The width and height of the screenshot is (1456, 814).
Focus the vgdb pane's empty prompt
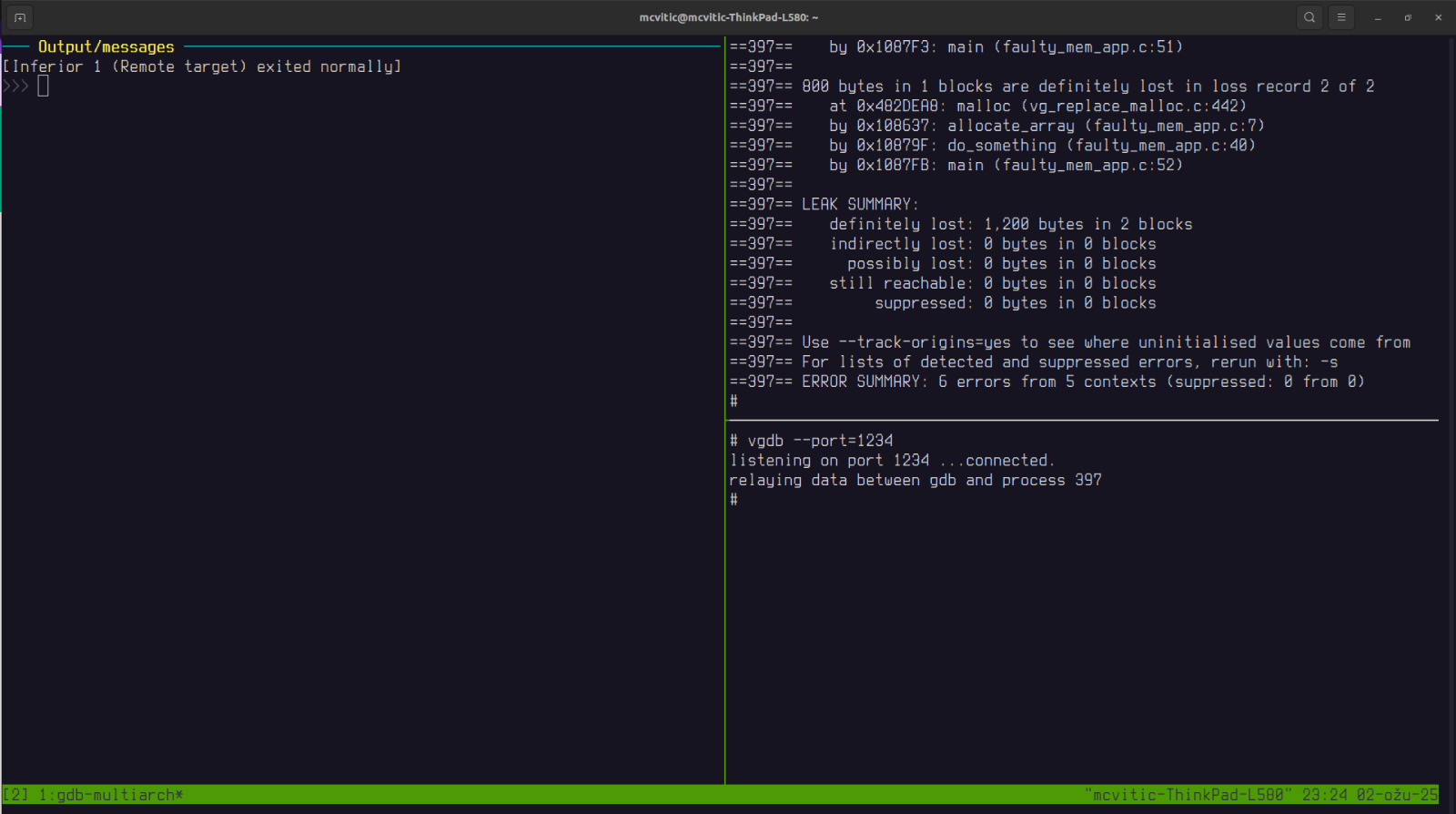tap(733, 500)
